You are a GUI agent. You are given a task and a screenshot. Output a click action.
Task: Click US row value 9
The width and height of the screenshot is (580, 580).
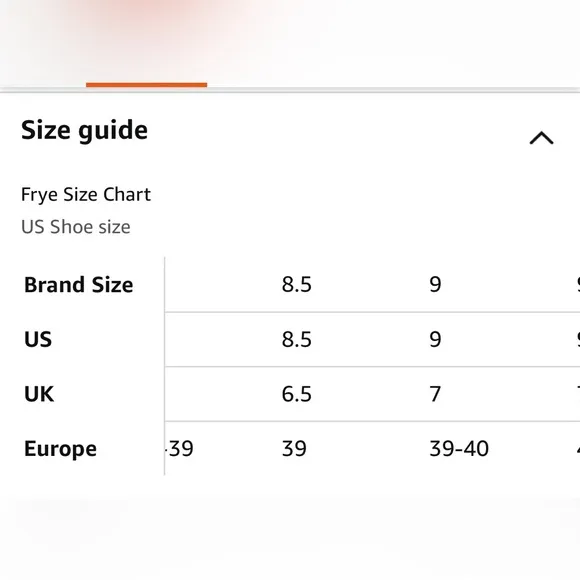tap(435, 339)
